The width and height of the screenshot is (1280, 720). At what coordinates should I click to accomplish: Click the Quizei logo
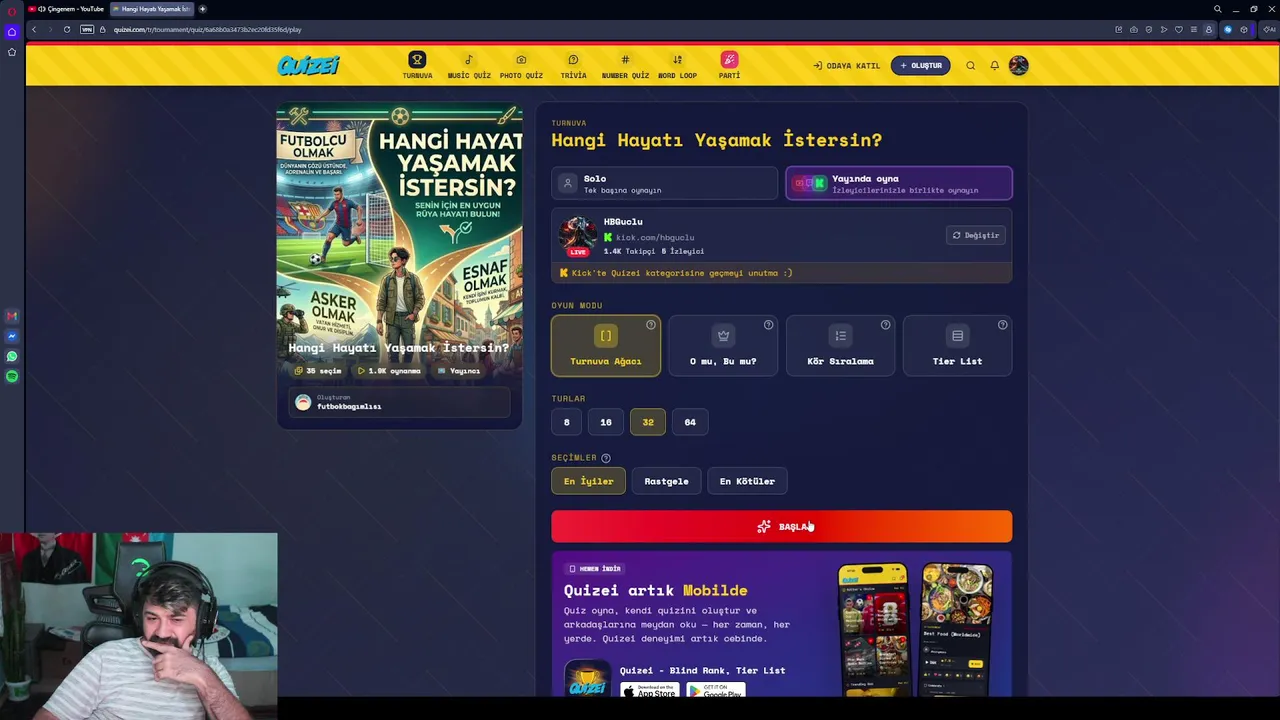click(x=308, y=66)
